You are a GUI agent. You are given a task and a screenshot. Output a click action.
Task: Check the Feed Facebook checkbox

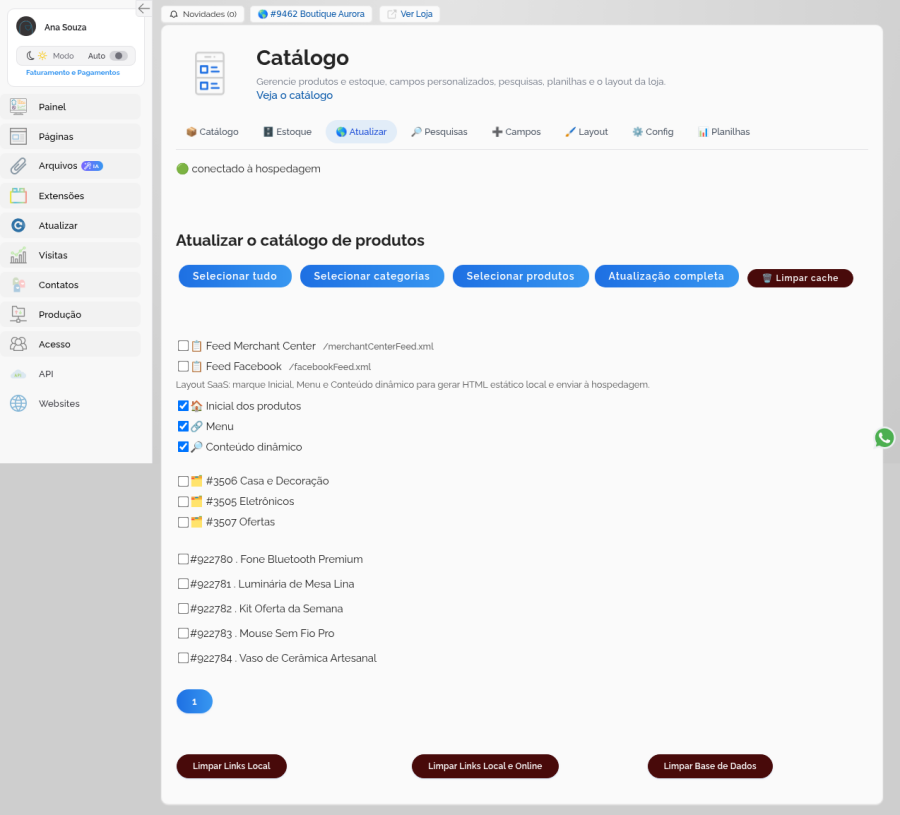[183, 366]
